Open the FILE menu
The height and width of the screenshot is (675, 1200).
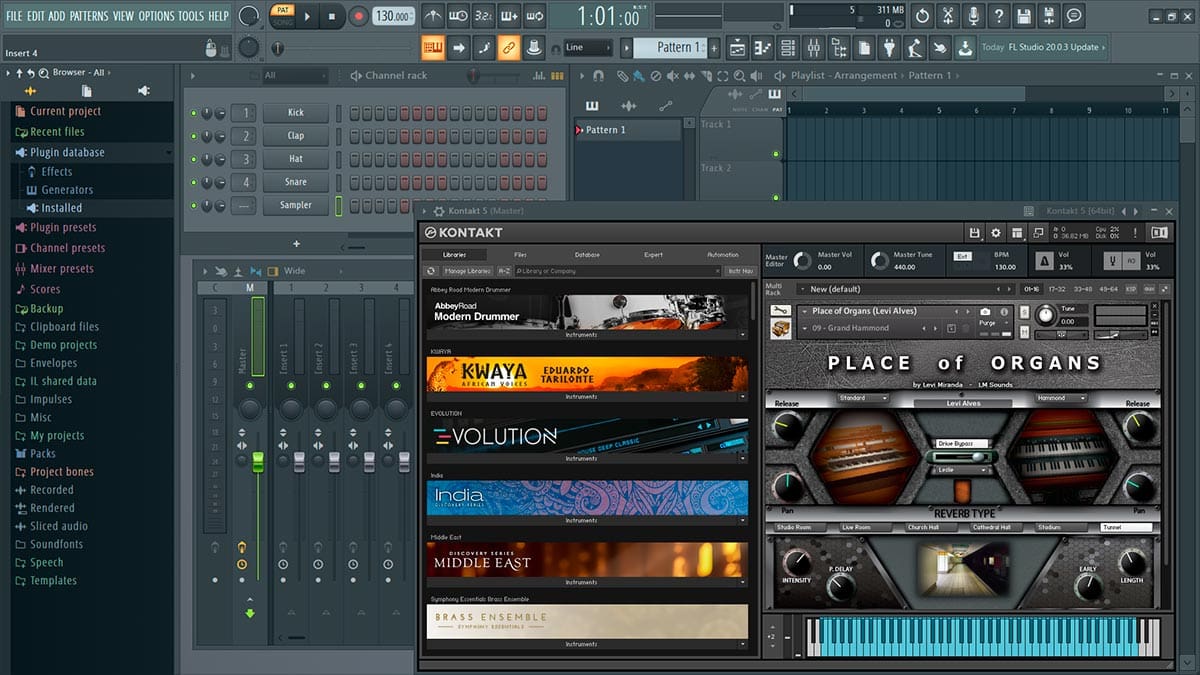pos(14,16)
